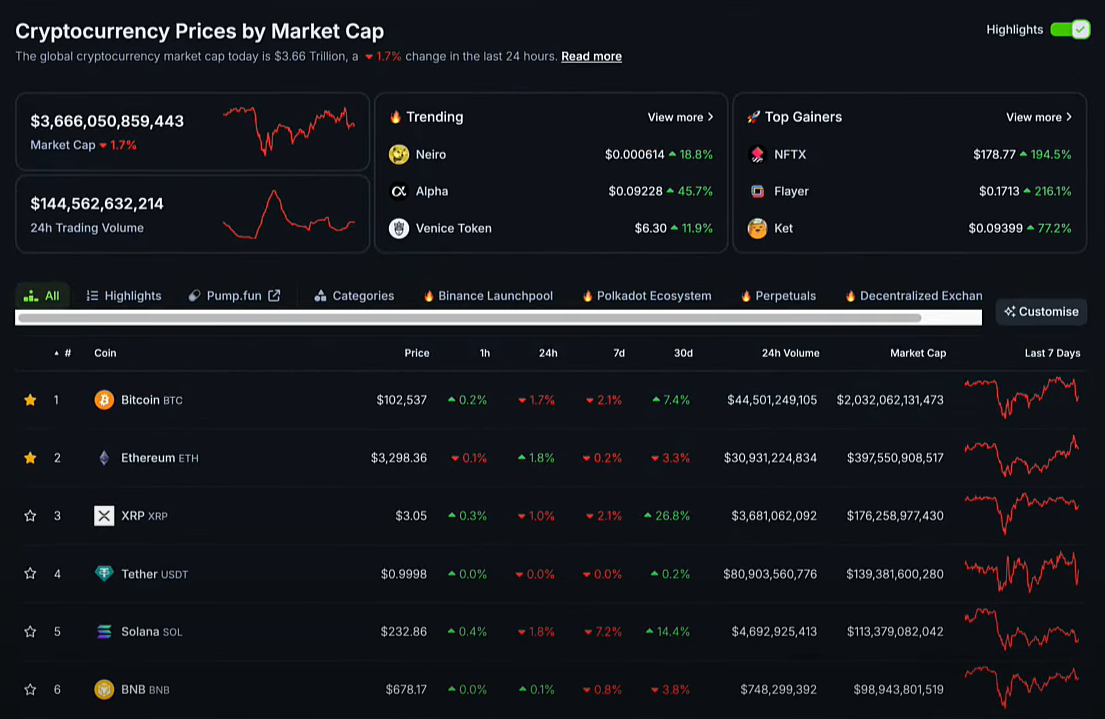This screenshot has width=1105, height=719.
Task: Expand Top Gainers via View more
Action: 1038,117
